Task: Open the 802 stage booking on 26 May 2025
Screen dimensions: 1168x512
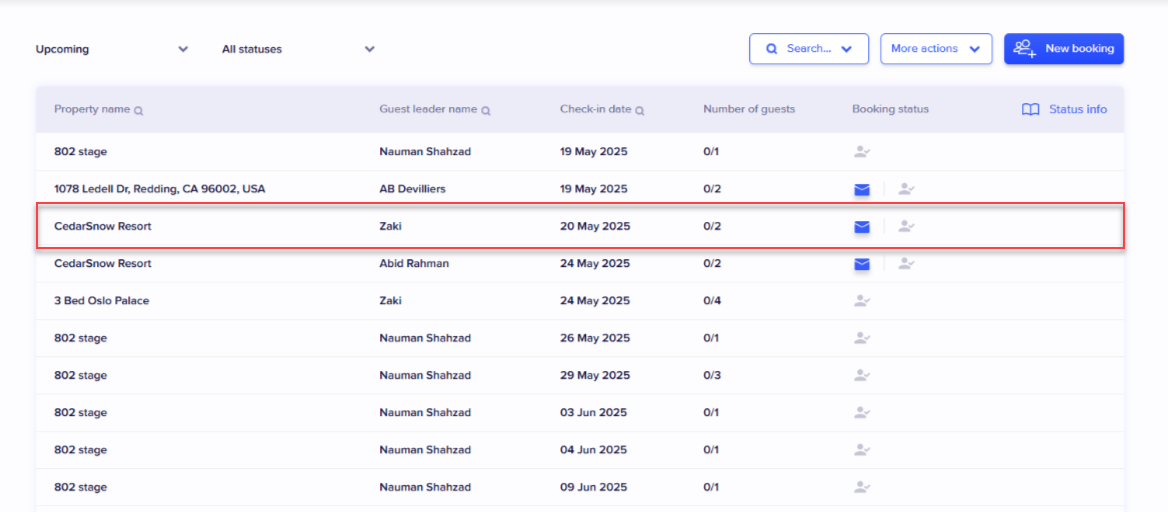Action: 81,338
